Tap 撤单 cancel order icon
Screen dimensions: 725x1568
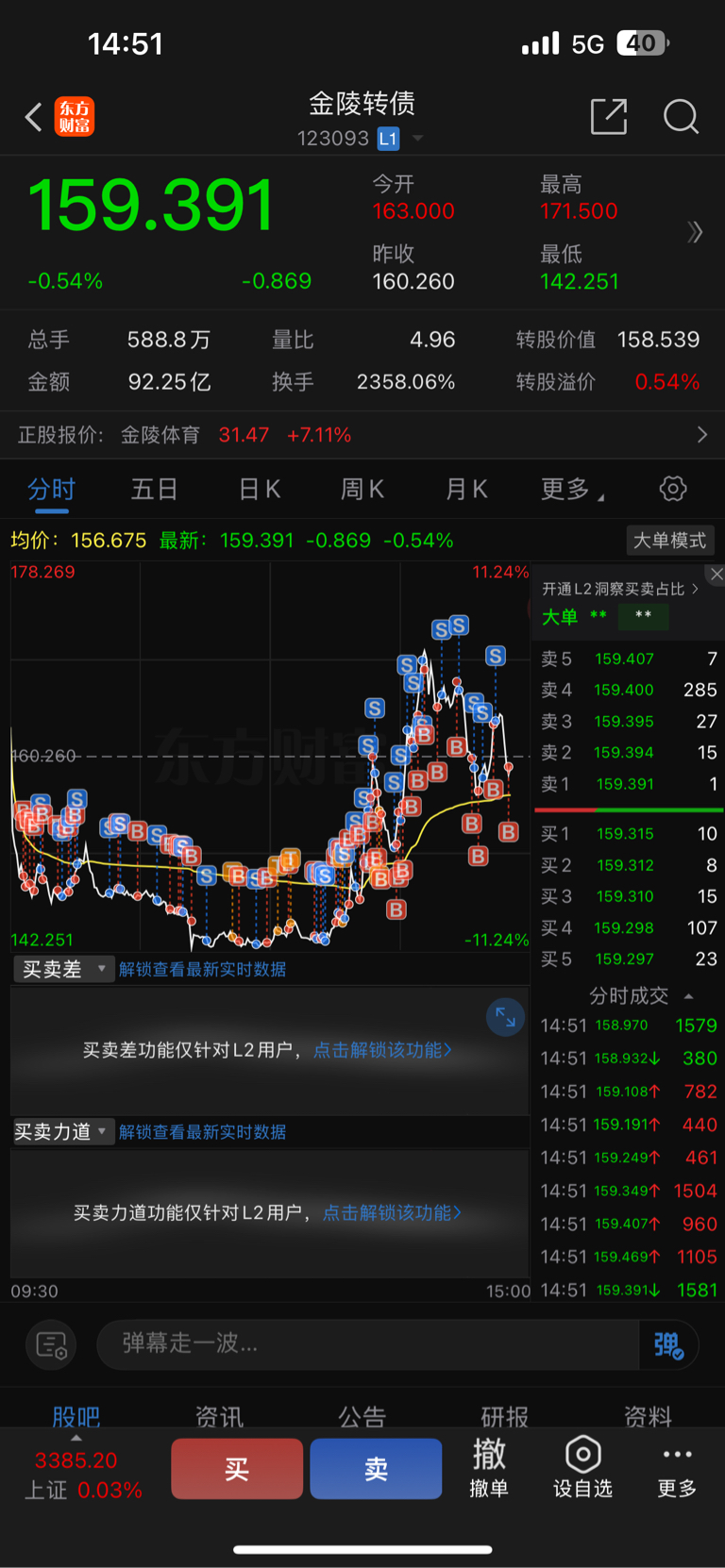point(489,1468)
